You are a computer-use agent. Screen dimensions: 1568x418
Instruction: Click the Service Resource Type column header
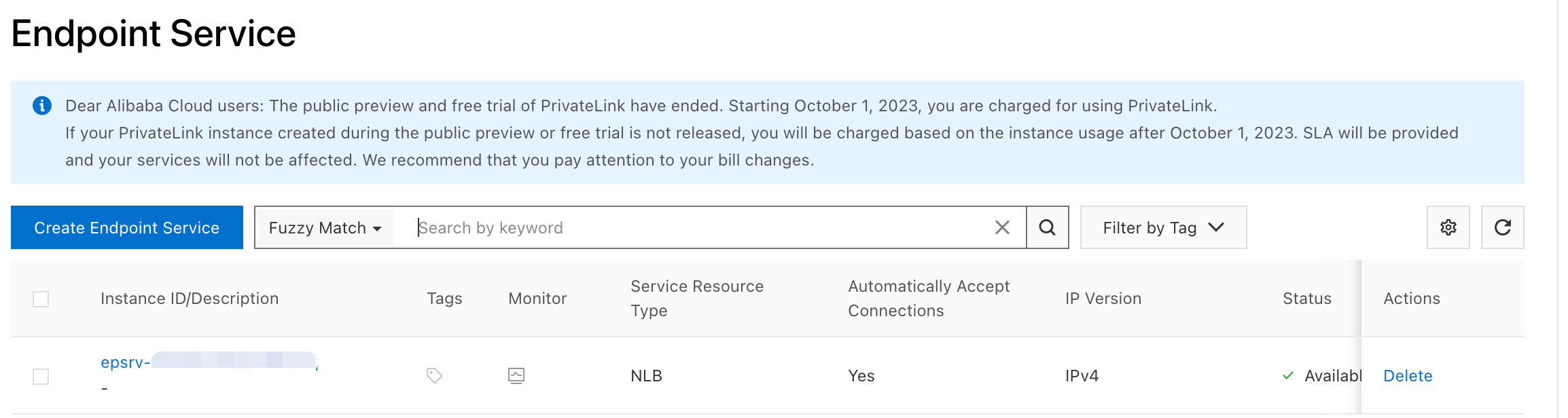click(696, 299)
